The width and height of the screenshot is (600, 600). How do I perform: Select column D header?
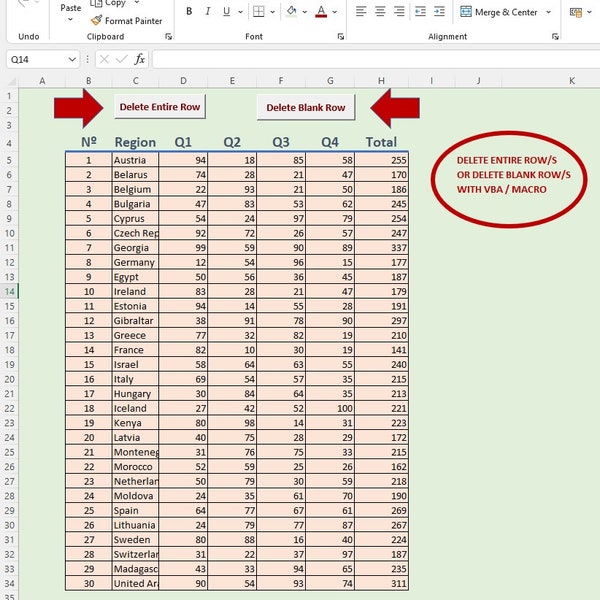pyautogui.click(x=183, y=81)
